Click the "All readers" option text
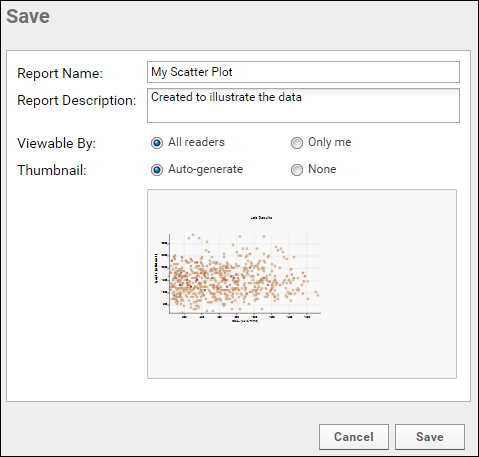 [196, 142]
